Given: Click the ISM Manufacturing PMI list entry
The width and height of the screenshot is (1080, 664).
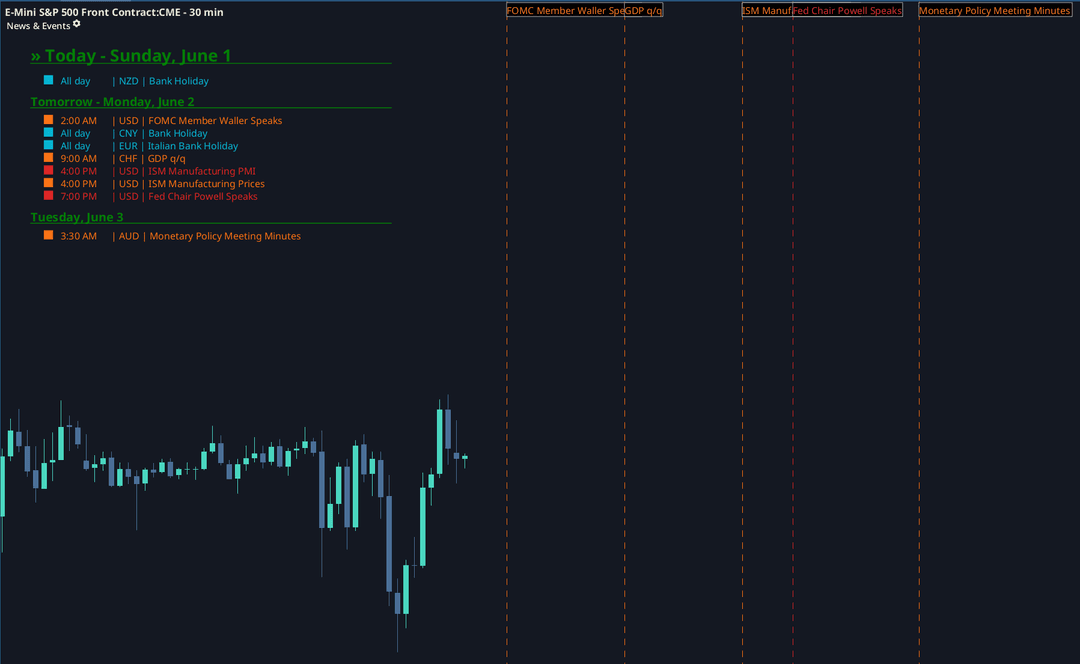Looking at the screenshot, I should [x=150, y=171].
